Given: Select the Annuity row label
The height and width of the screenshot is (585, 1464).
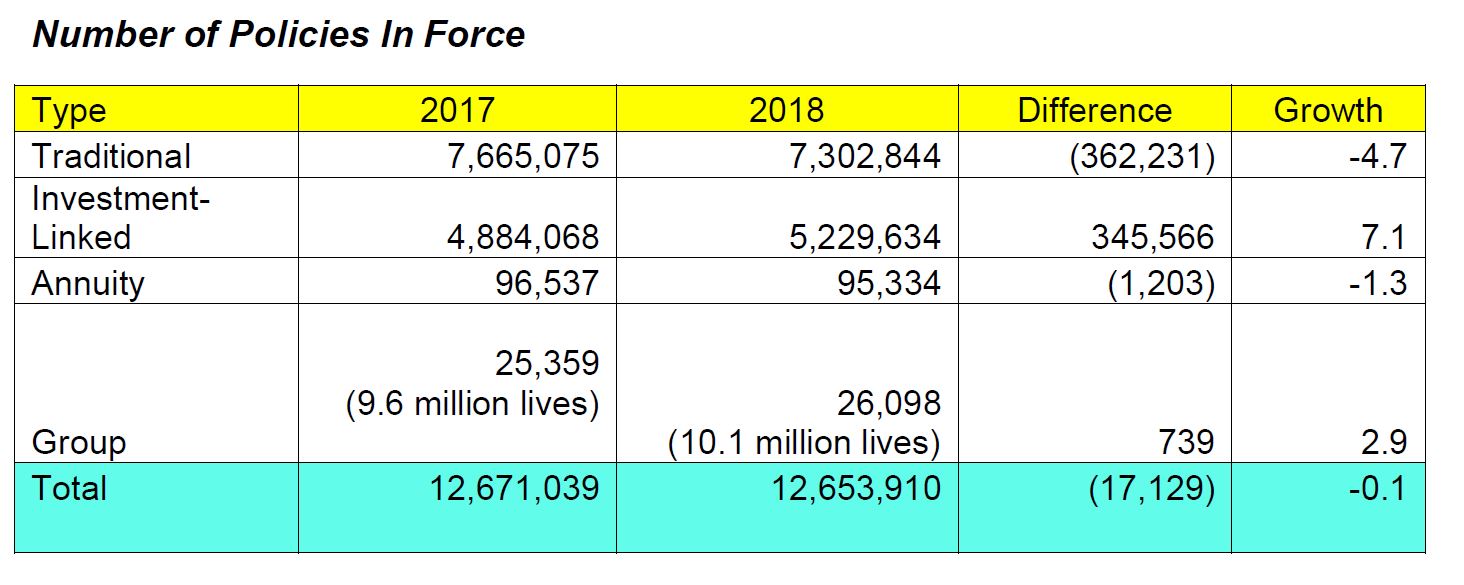Looking at the screenshot, I should [x=88, y=283].
